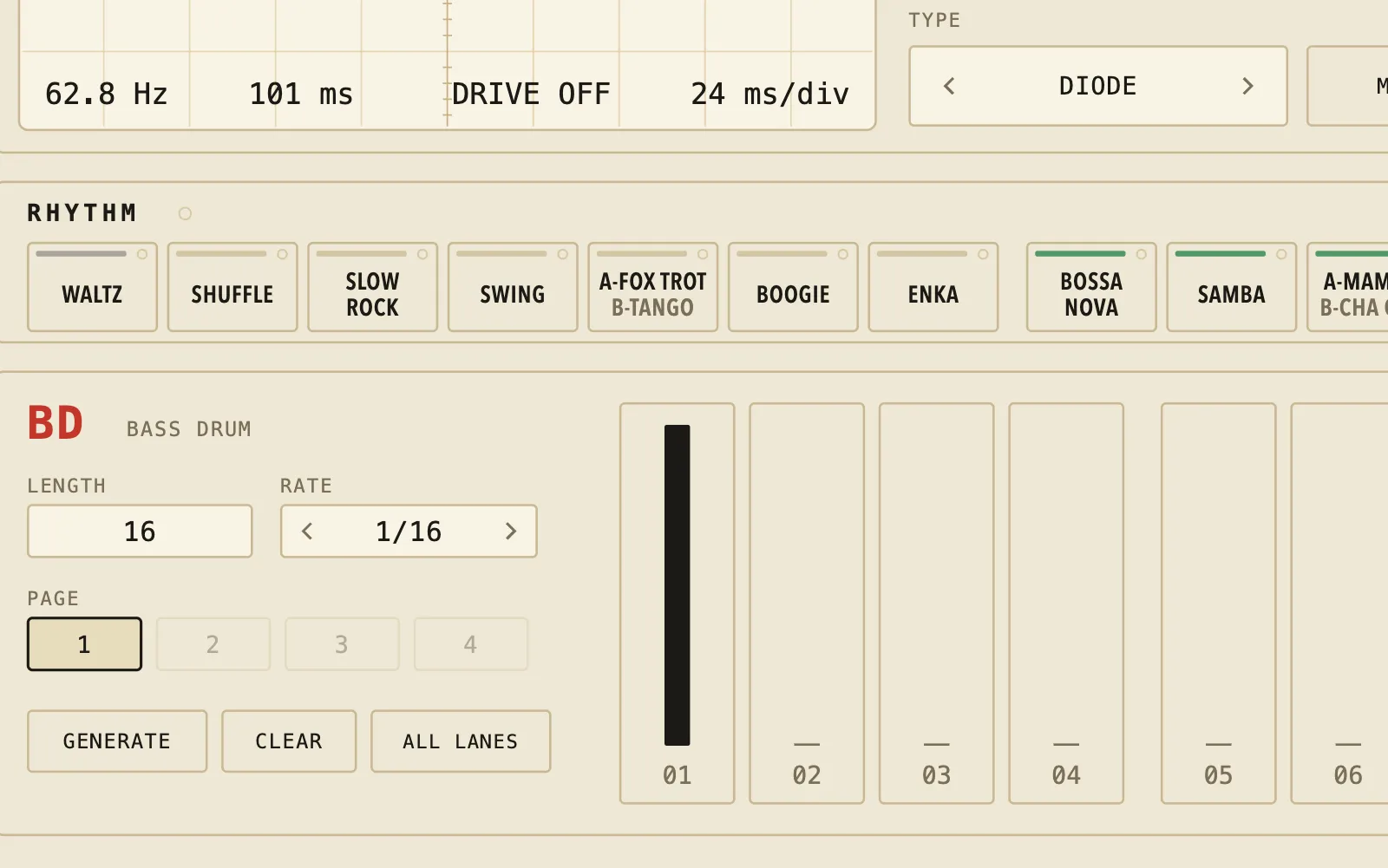
Task: Click the GENERATE button
Action: 117,741
